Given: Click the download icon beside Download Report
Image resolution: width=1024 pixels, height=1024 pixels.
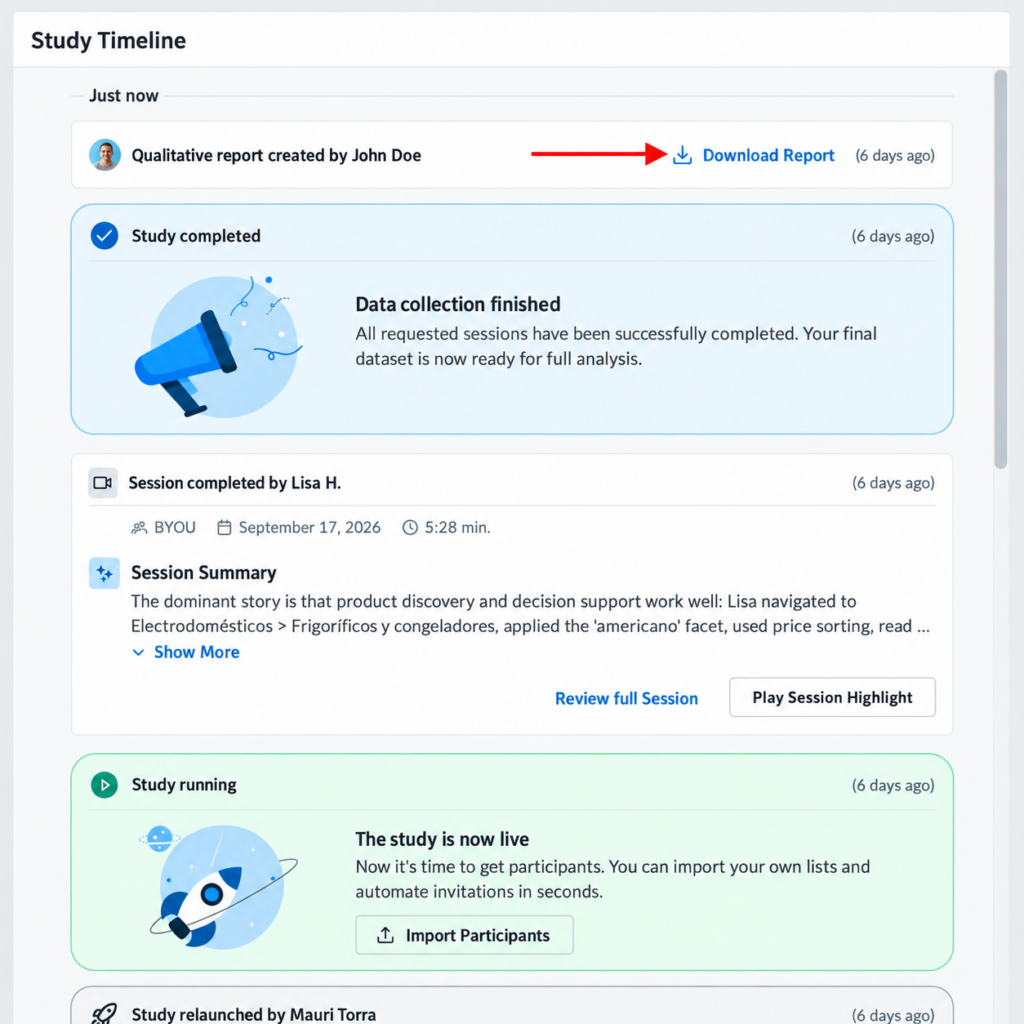Looking at the screenshot, I should point(682,155).
